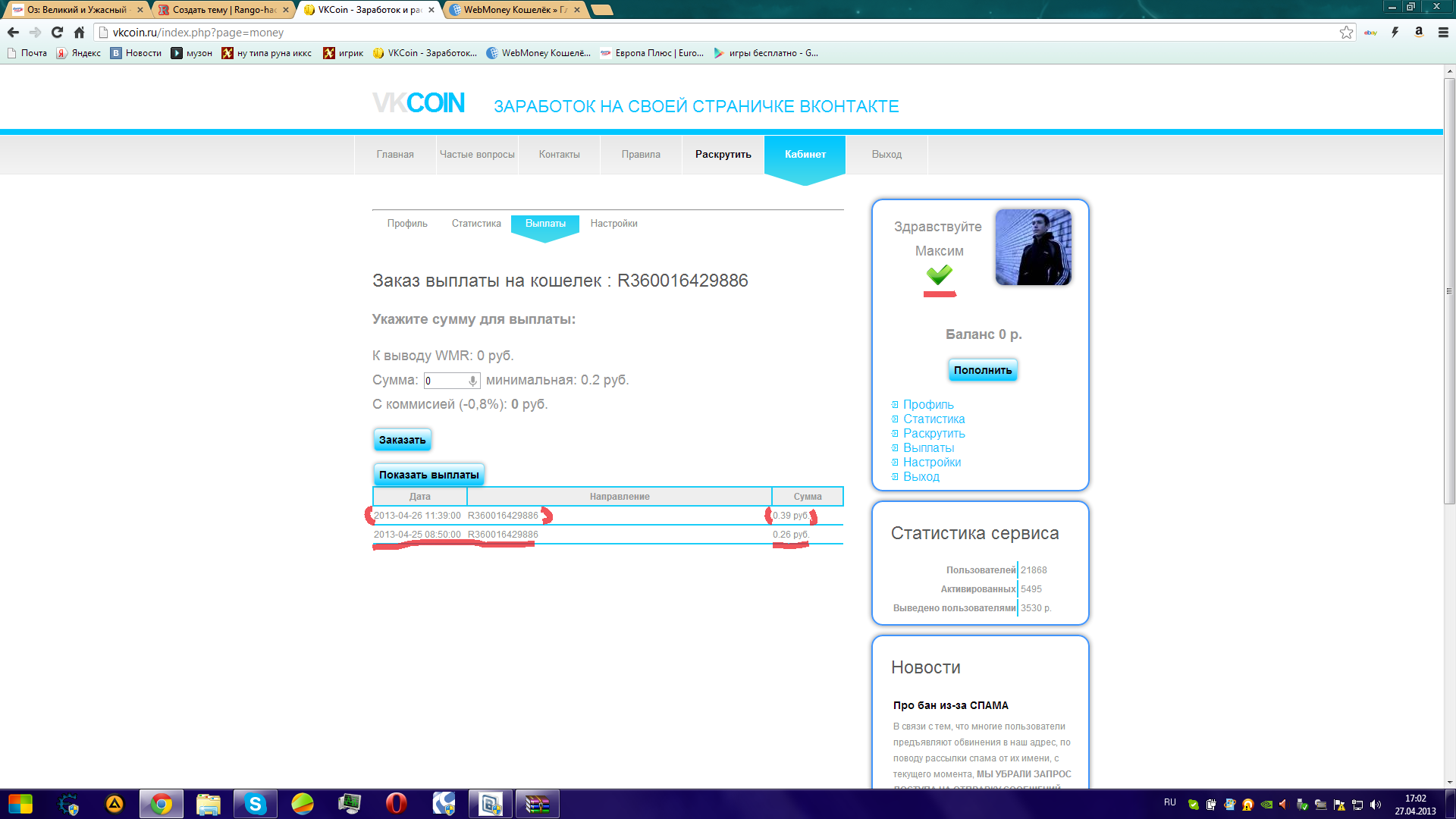Select the Выплаты sub-tab

[545, 224]
